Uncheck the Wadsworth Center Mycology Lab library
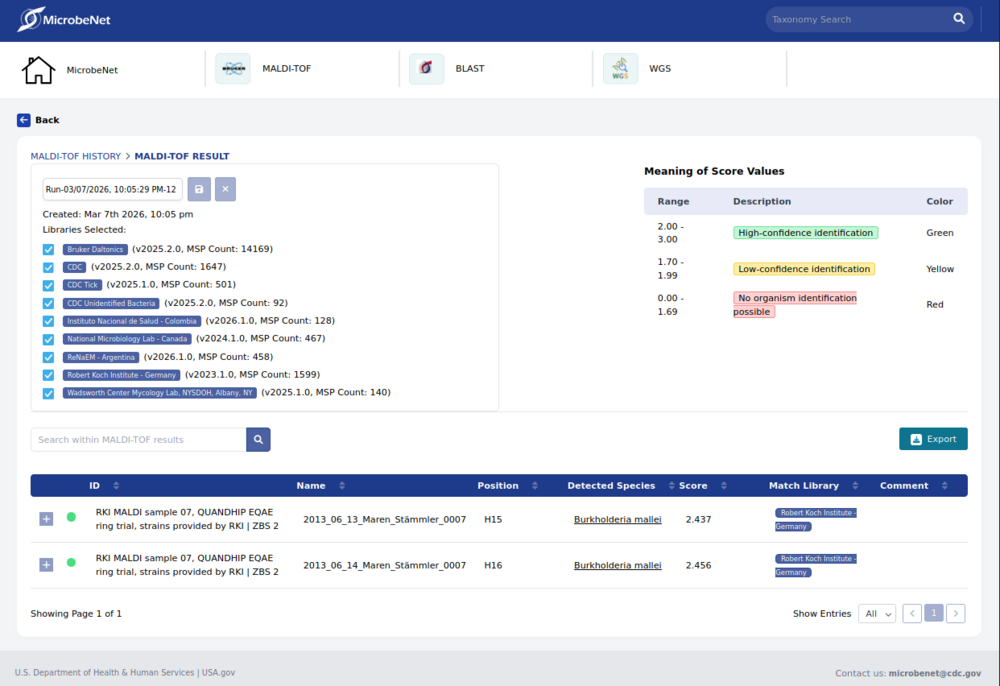The height and width of the screenshot is (686, 1000). pos(48,393)
